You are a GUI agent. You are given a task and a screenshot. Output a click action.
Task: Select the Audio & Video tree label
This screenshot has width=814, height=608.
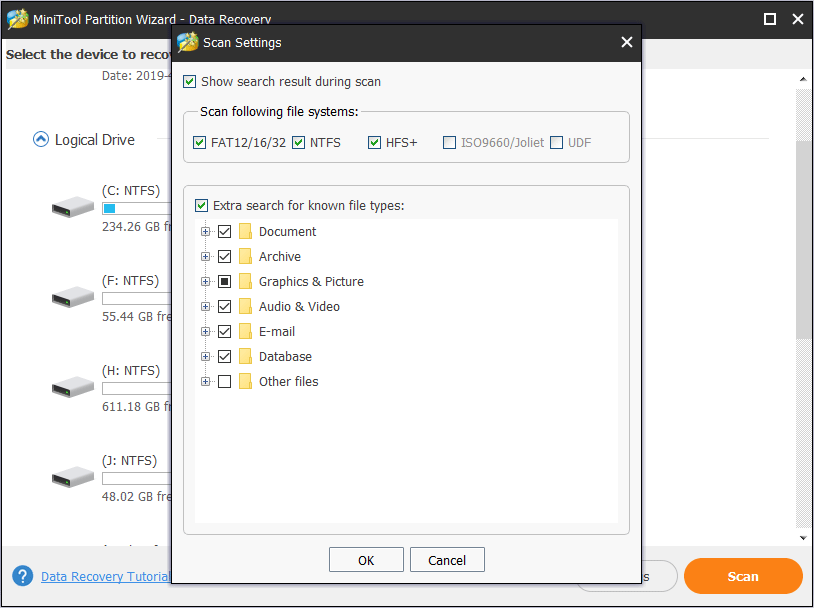click(299, 306)
